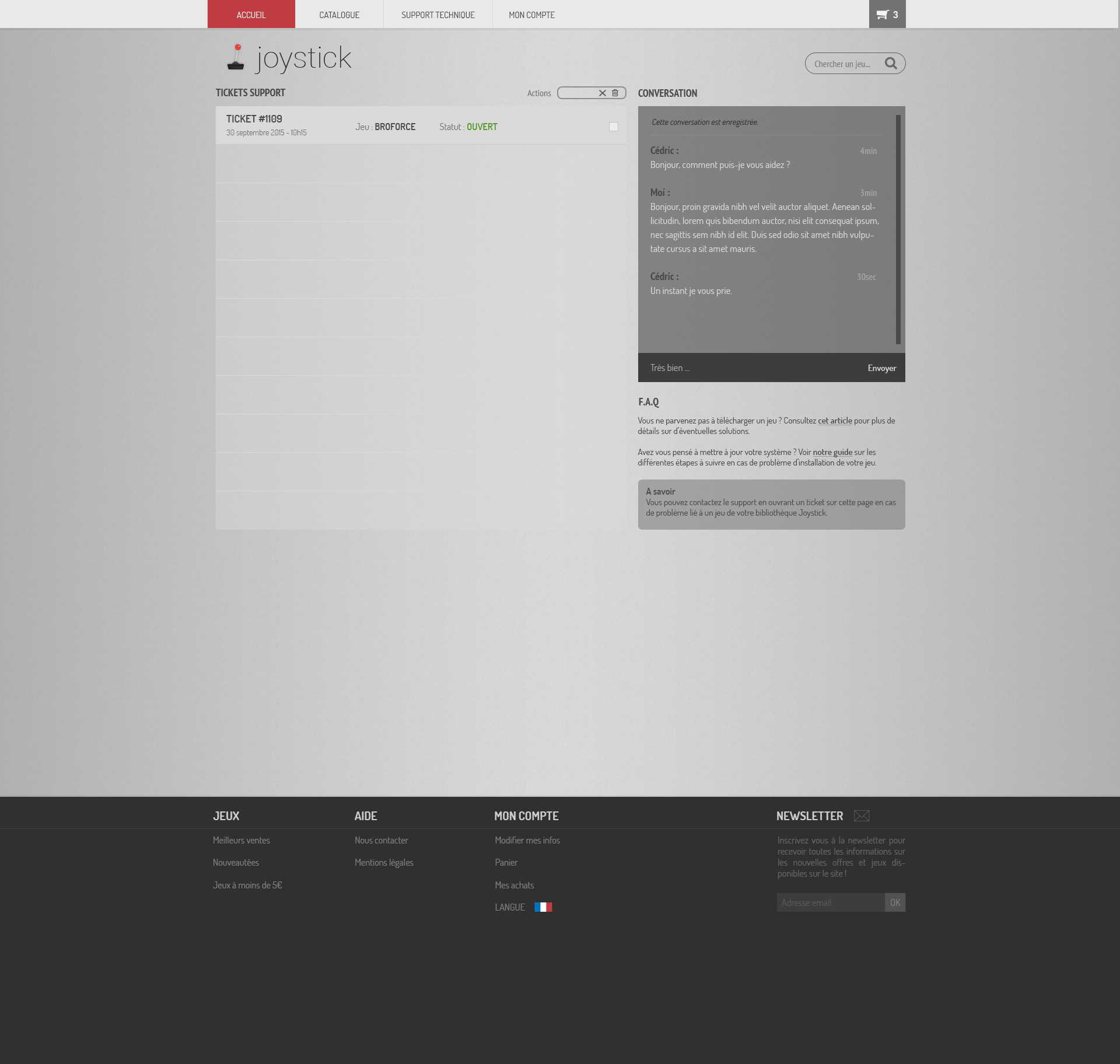Go to Support Technique tab

(x=437, y=15)
